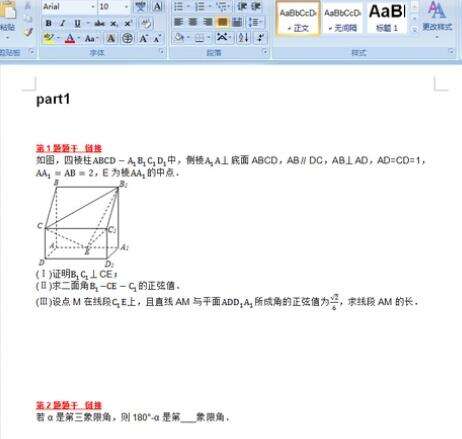462x439 pixels.
Task: Click the question text starting with 若 α
Action: tap(133, 417)
